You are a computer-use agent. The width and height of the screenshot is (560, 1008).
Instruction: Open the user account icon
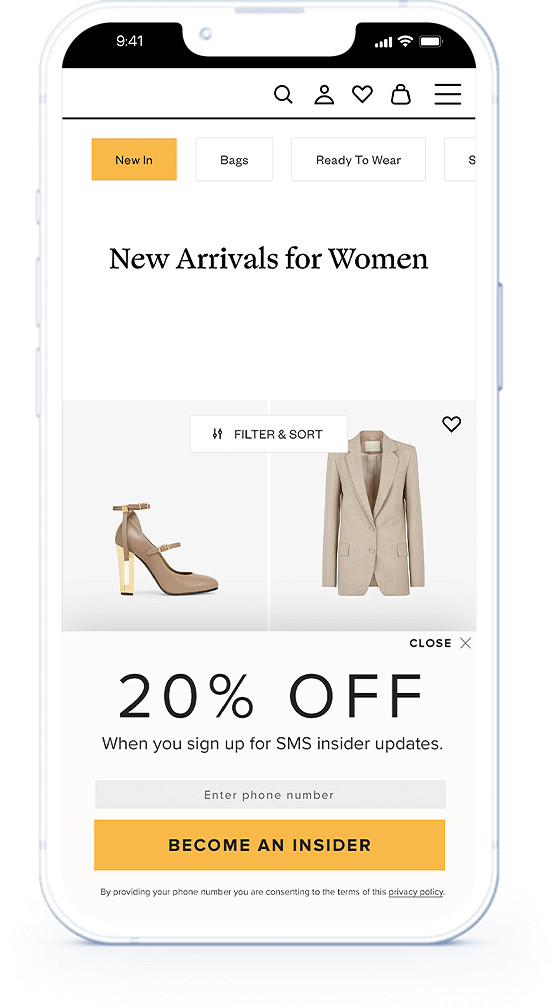[323, 94]
